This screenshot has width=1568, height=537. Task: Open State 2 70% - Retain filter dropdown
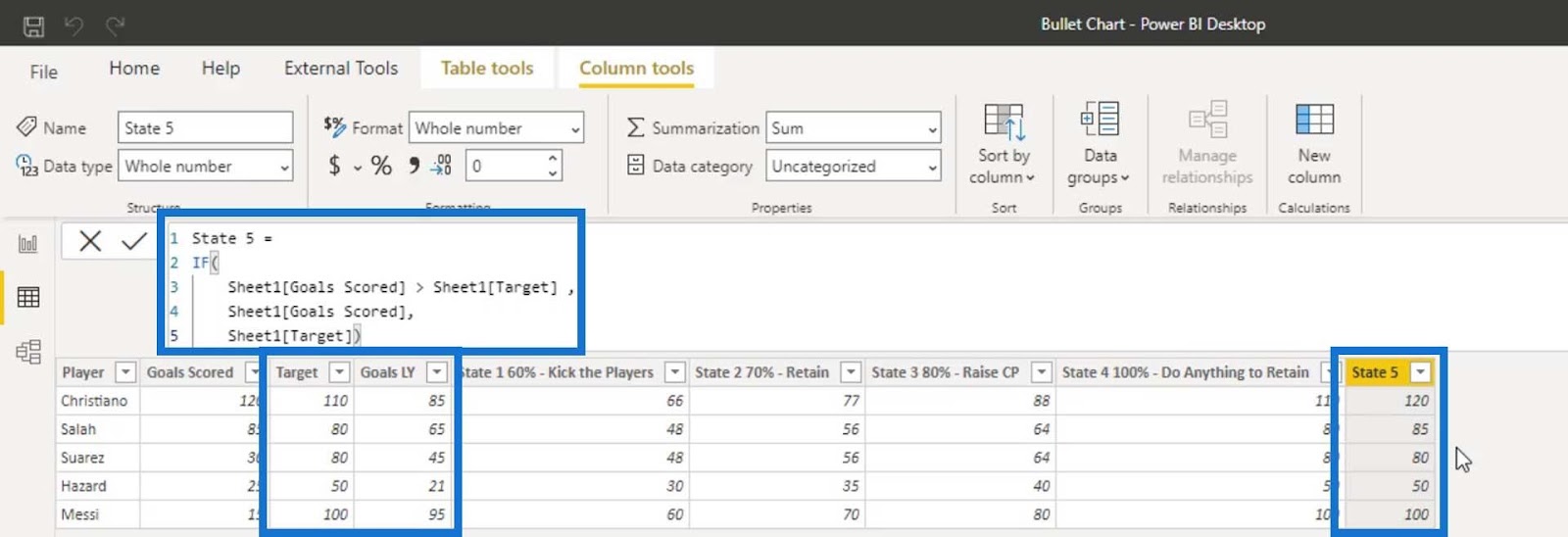click(851, 372)
